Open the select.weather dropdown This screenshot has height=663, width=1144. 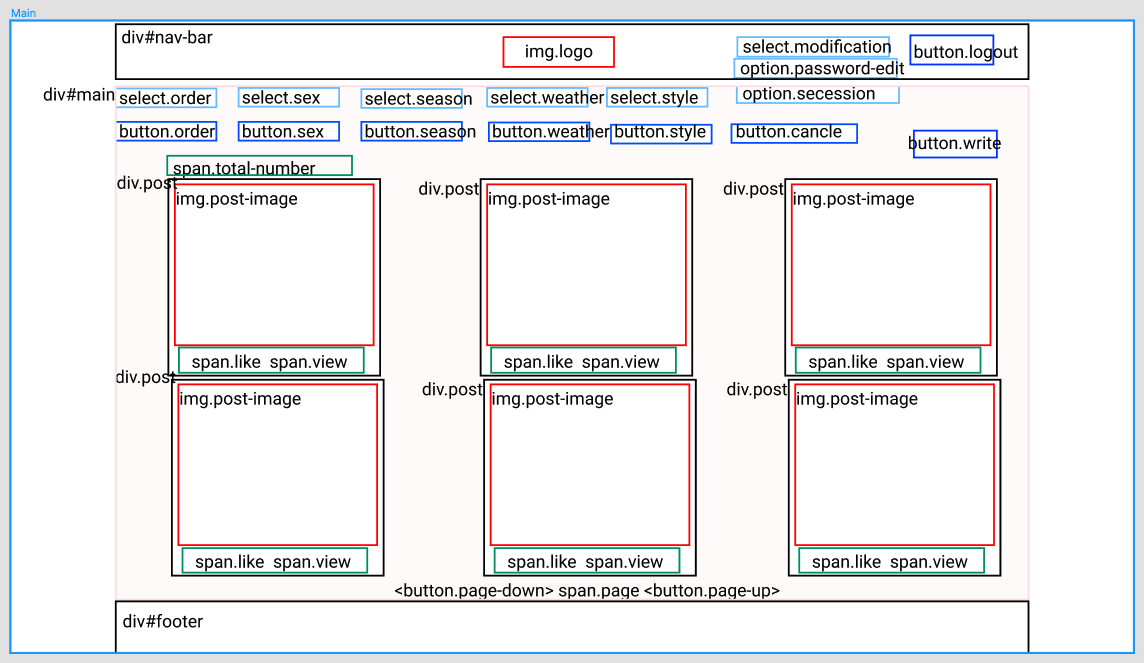pos(538,98)
